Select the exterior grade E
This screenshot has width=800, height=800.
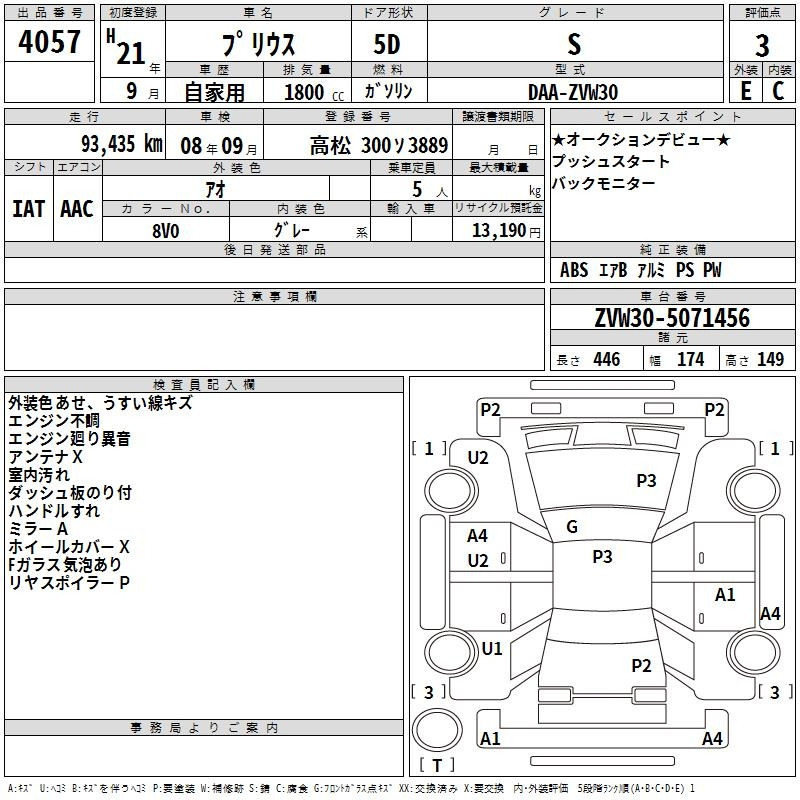(x=746, y=91)
